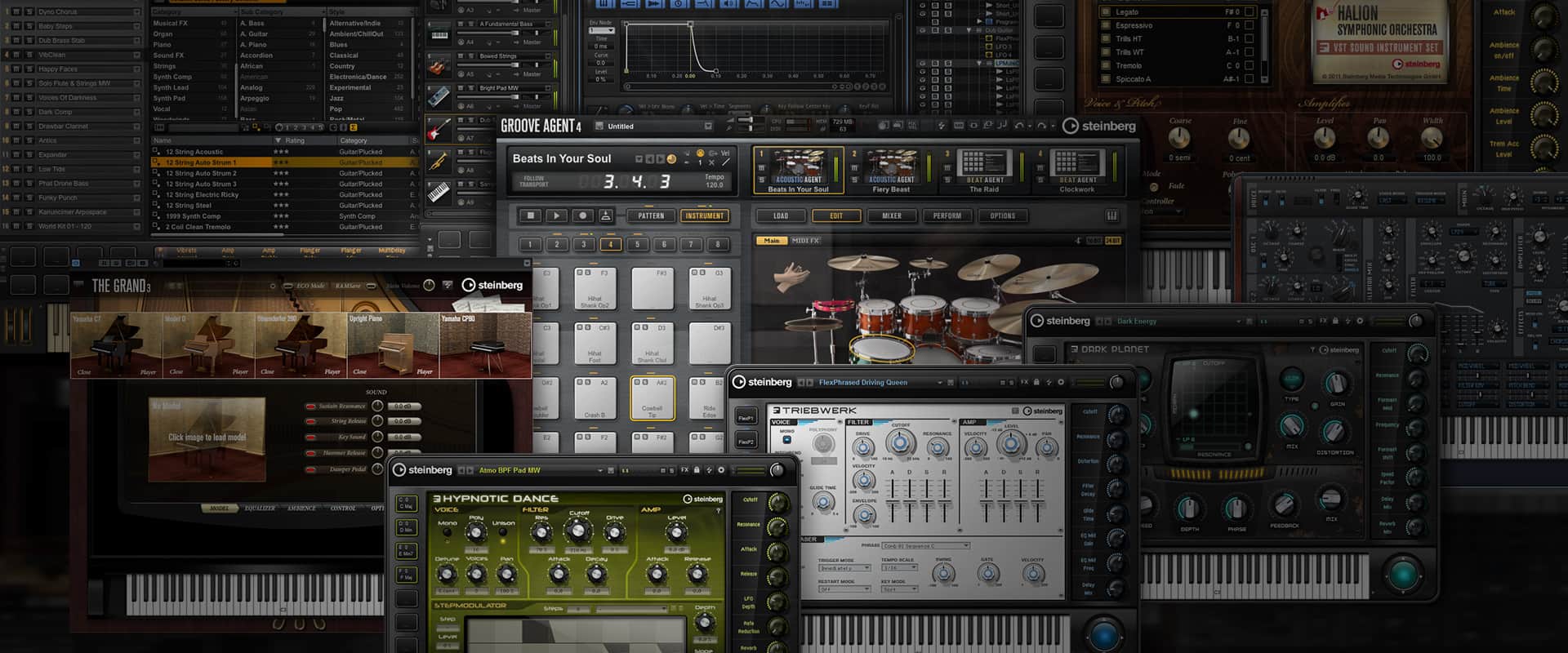Trigger the Hihat Foot C#3 pad
1568x653 pixels.
(595, 344)
